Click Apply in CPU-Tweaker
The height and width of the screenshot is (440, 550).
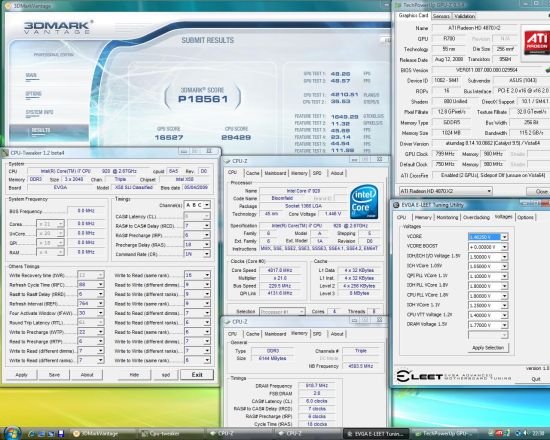[21, 375]
